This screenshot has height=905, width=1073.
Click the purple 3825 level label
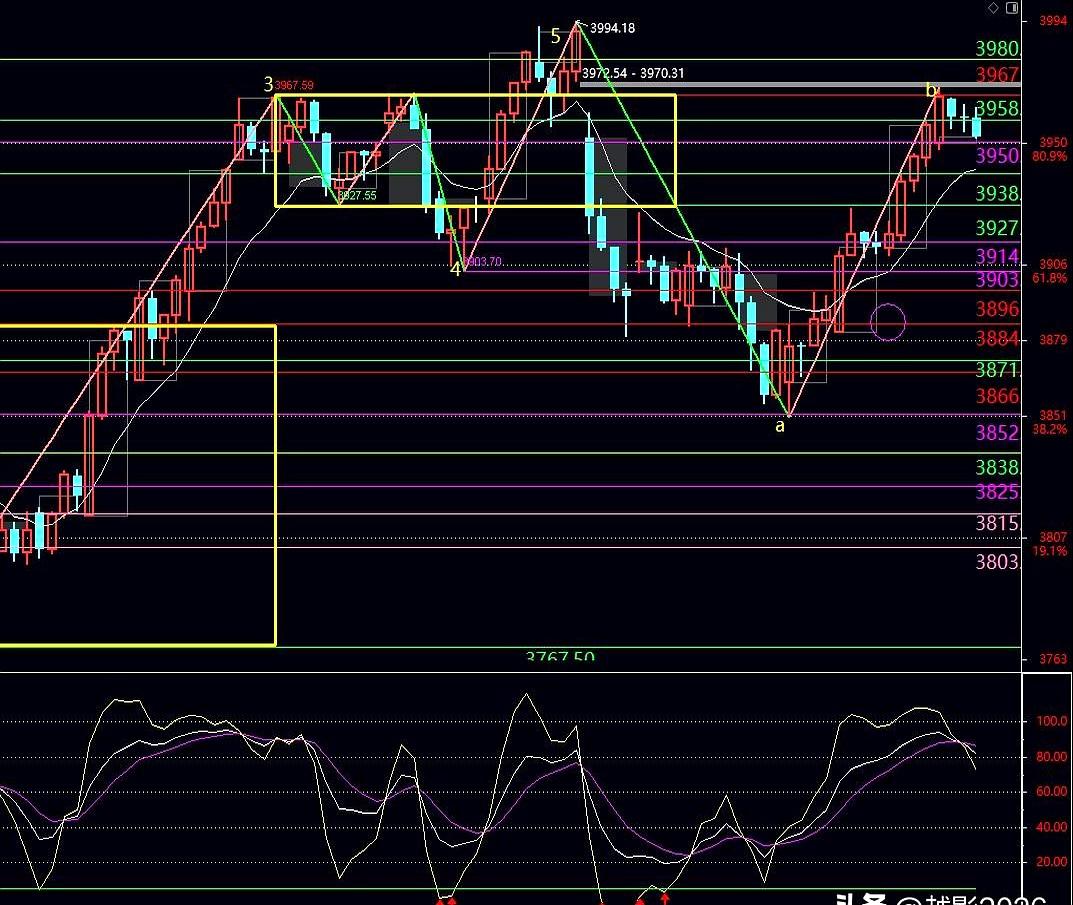coord(998,492)
